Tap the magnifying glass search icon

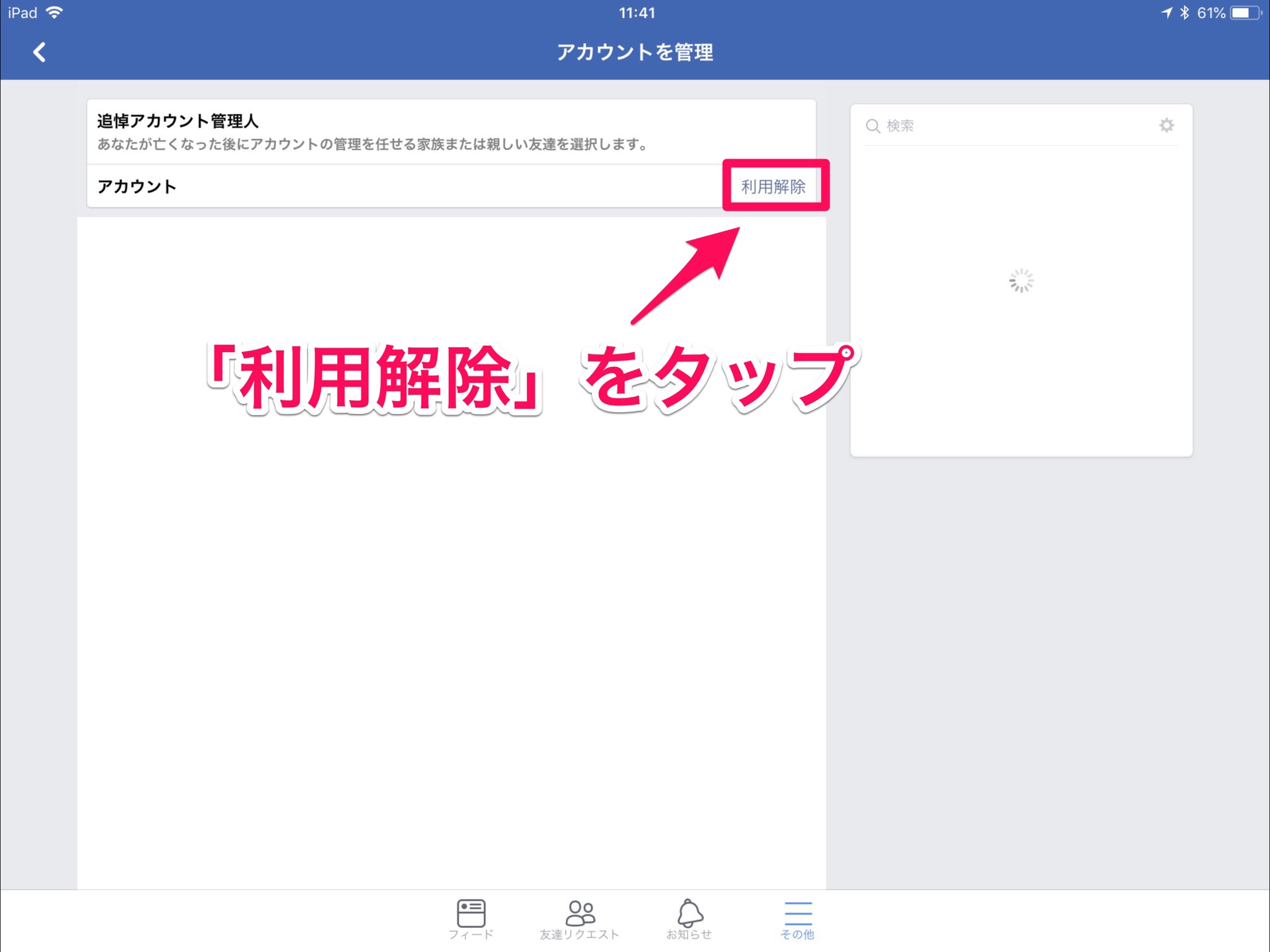coord(873,126)
